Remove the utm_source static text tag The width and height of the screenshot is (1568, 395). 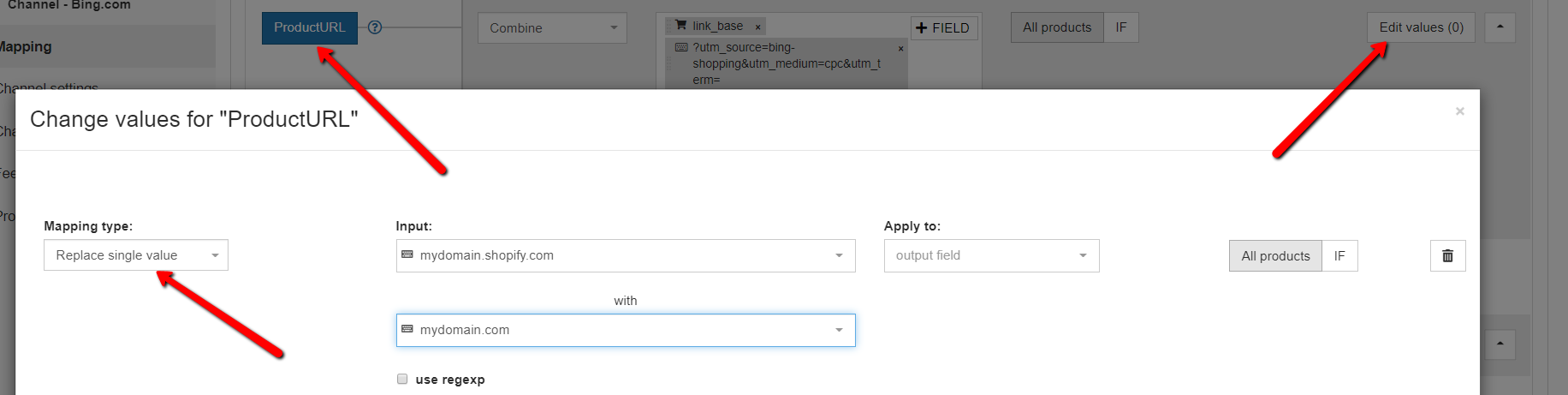coord(900,49)
